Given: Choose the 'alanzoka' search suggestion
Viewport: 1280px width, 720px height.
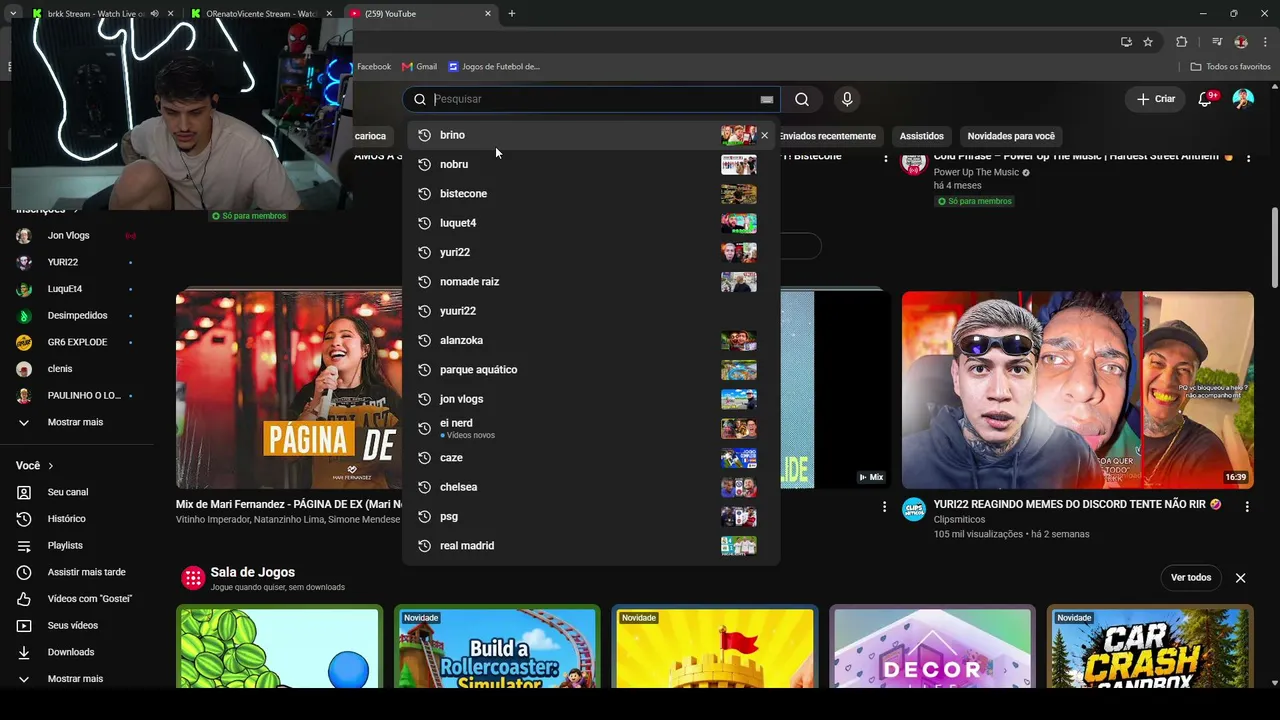Looking at the screenshot, I should (590, 341).
